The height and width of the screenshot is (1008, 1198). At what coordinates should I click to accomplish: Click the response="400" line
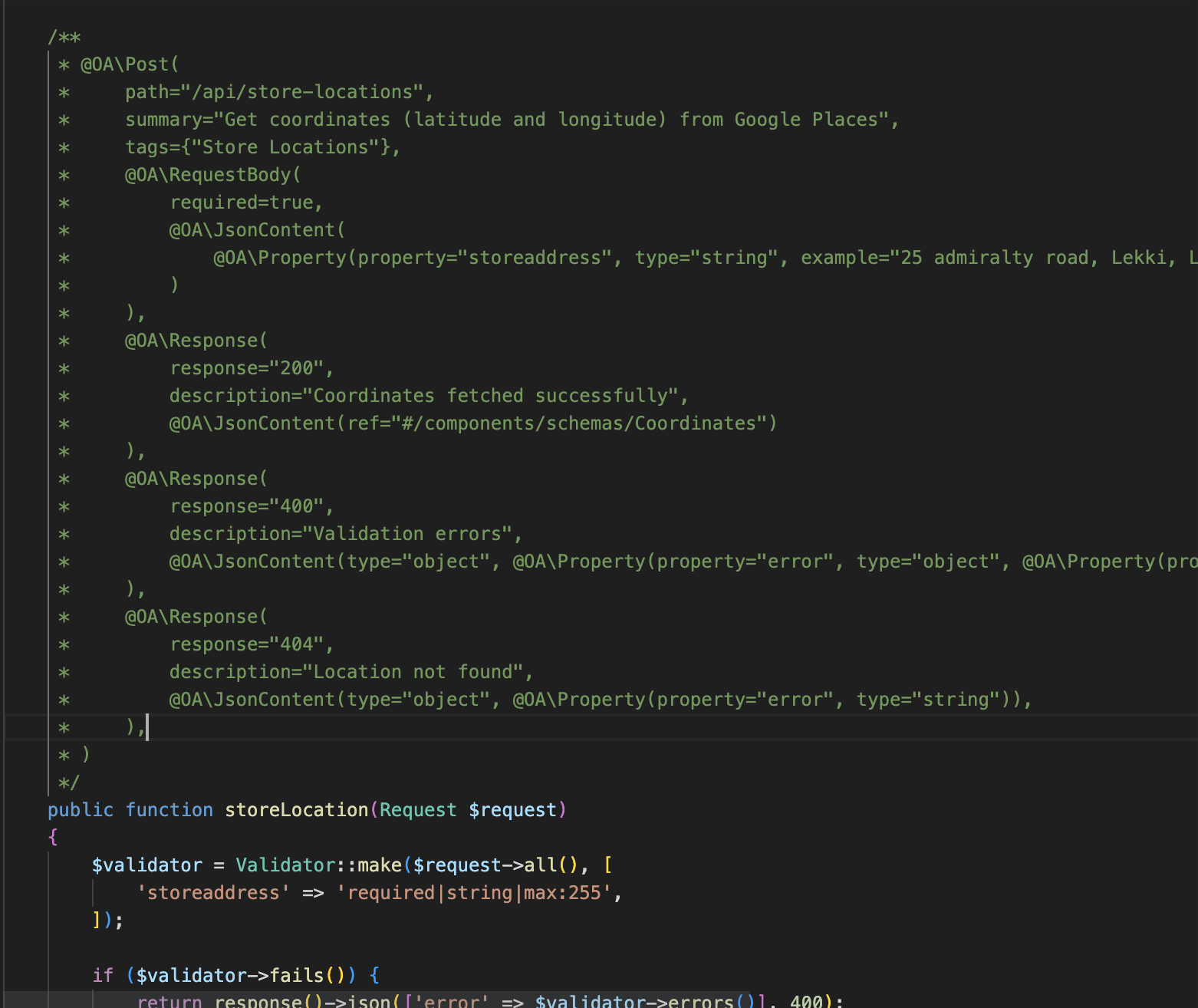coord(252,506)
